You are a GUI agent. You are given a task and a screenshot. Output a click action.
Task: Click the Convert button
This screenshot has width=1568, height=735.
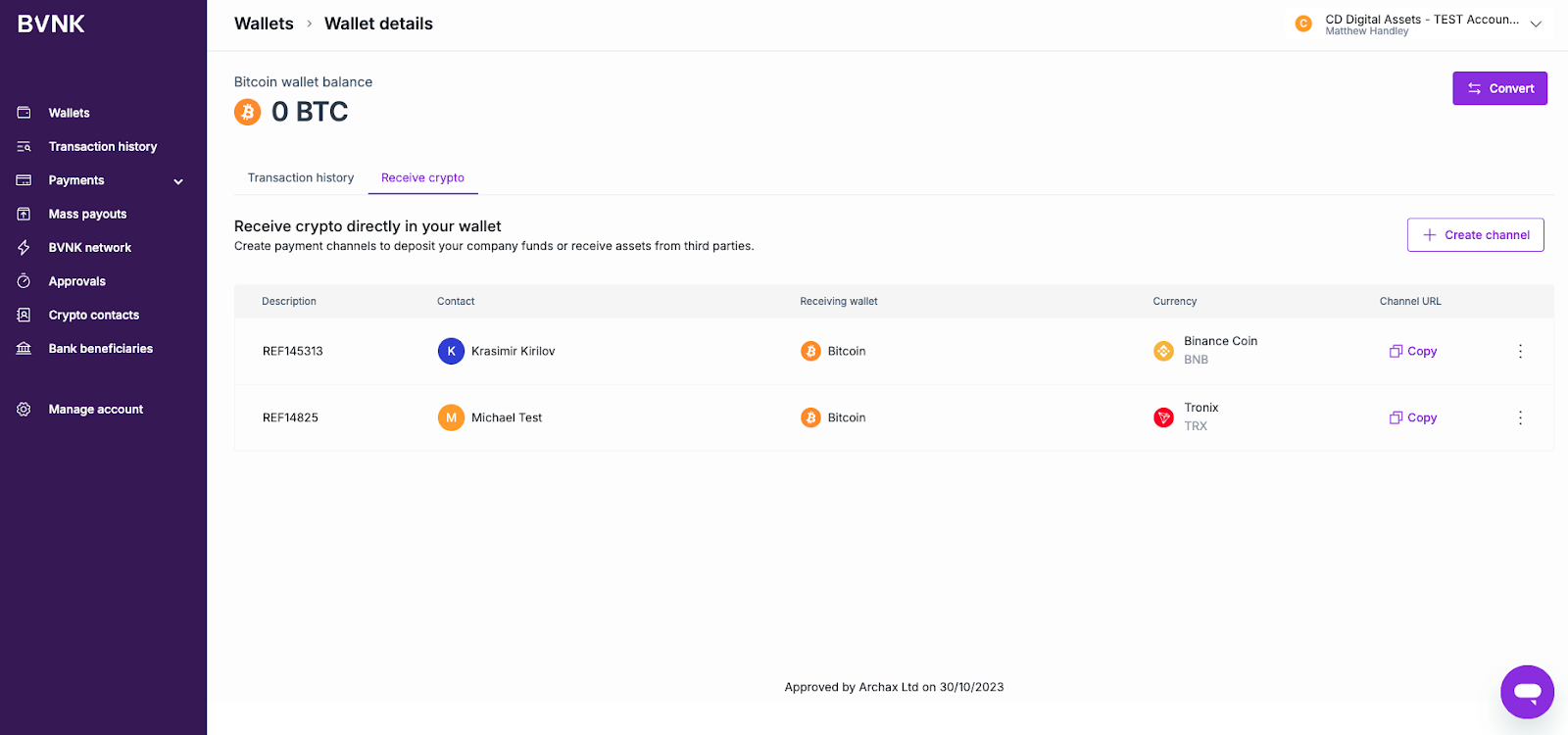coord(1499,88)
